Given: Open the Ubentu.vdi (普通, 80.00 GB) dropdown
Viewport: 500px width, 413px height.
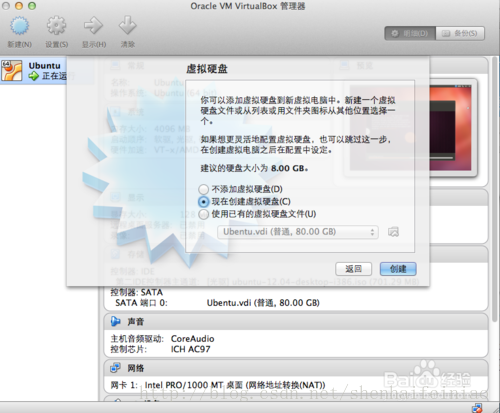Looking at the screenshot, I should [x=298, y=232].
